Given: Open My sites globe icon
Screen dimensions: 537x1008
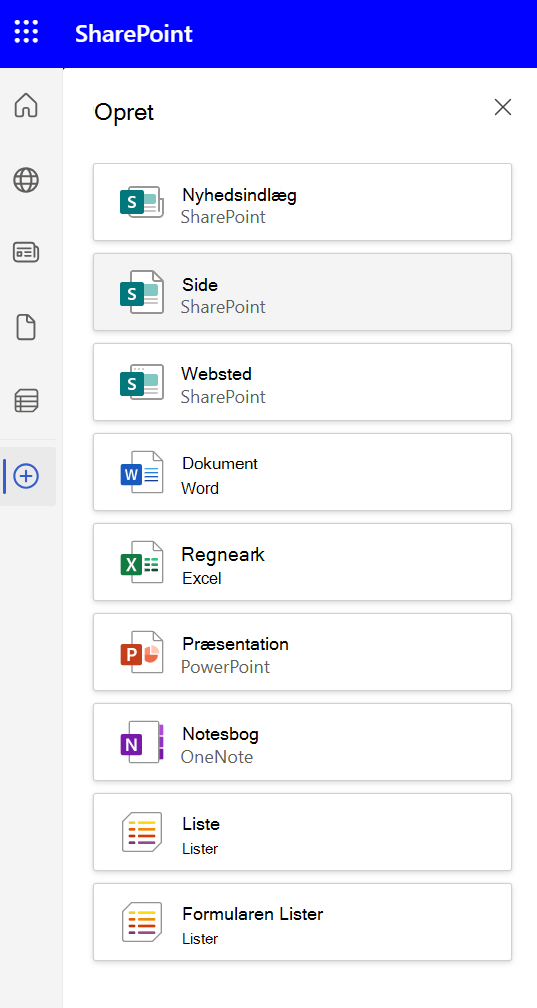Looking at the screenshot, I should [26, 180].
